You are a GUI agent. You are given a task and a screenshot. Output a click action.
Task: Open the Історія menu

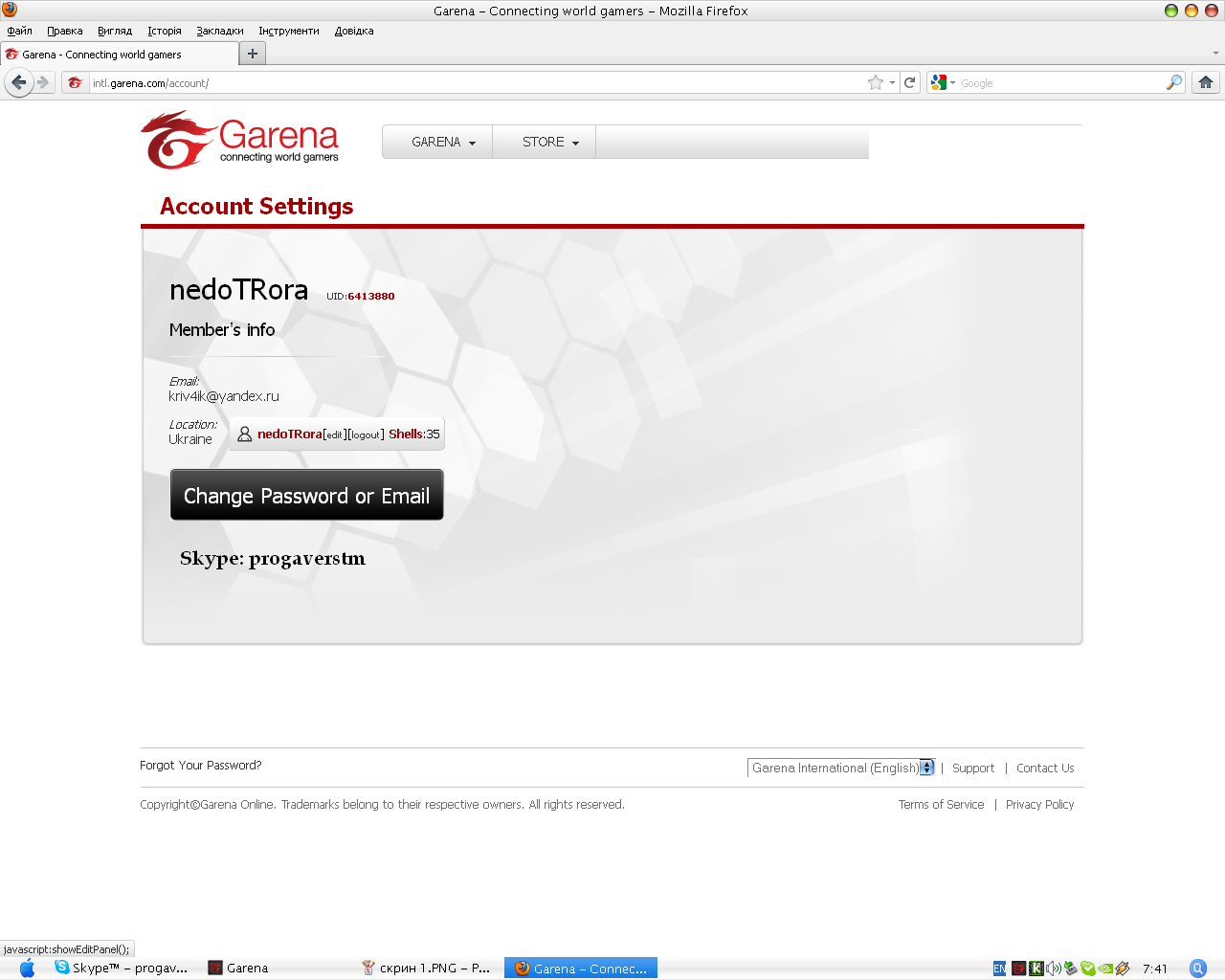point(165,31)
